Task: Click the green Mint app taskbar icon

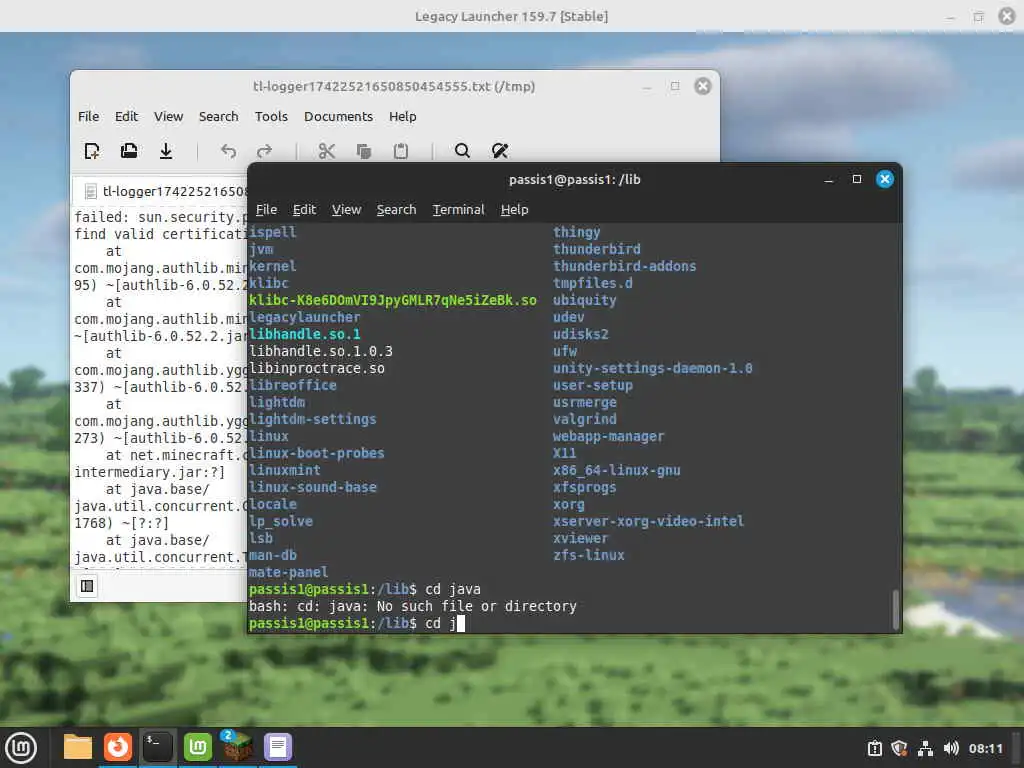Action: [x=198, y=747]
